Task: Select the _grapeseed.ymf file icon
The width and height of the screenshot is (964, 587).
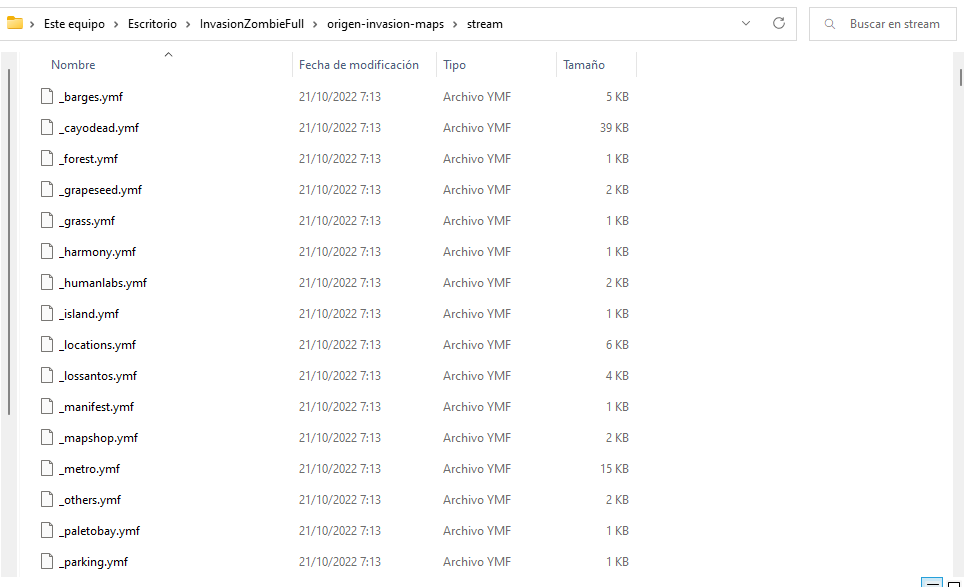Action: 47,189
